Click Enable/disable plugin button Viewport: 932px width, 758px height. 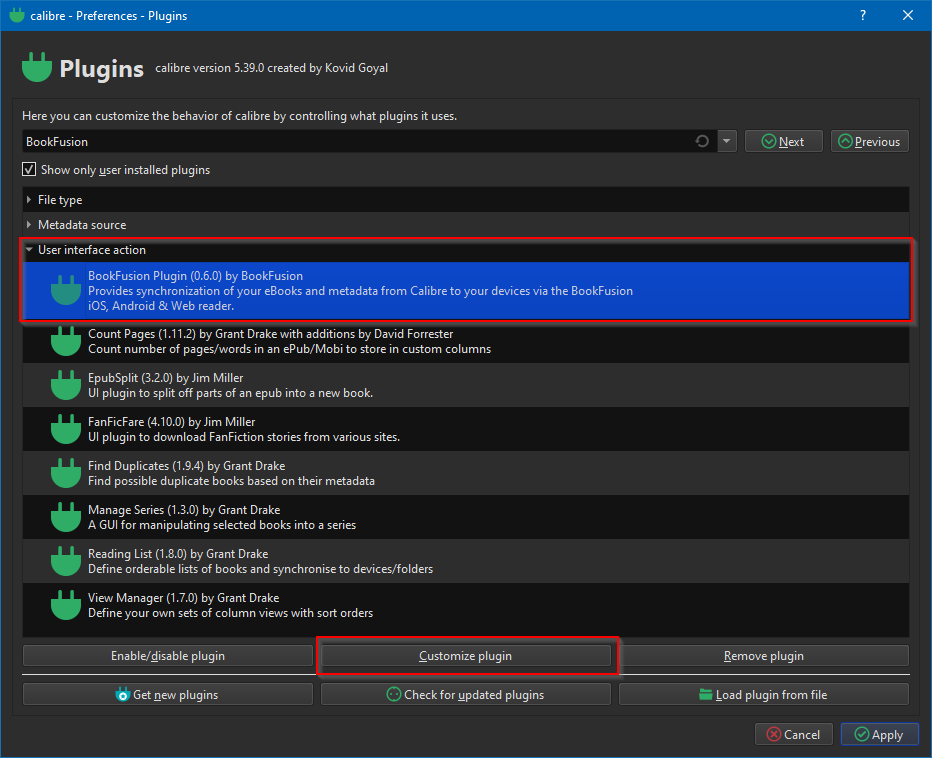168,656
